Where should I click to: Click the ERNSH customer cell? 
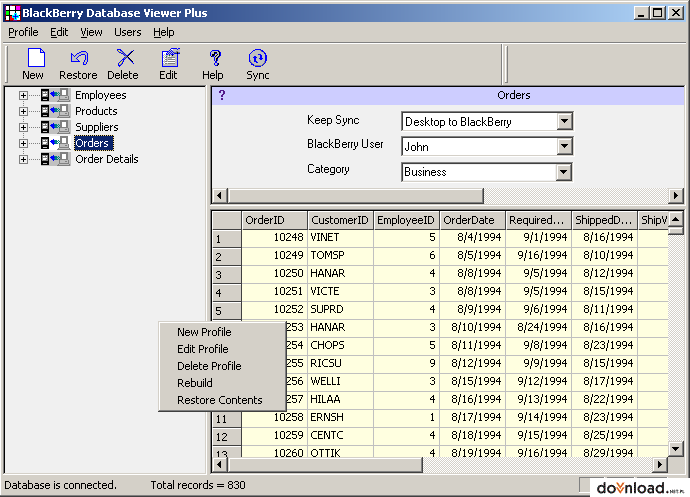pos(340,418)
